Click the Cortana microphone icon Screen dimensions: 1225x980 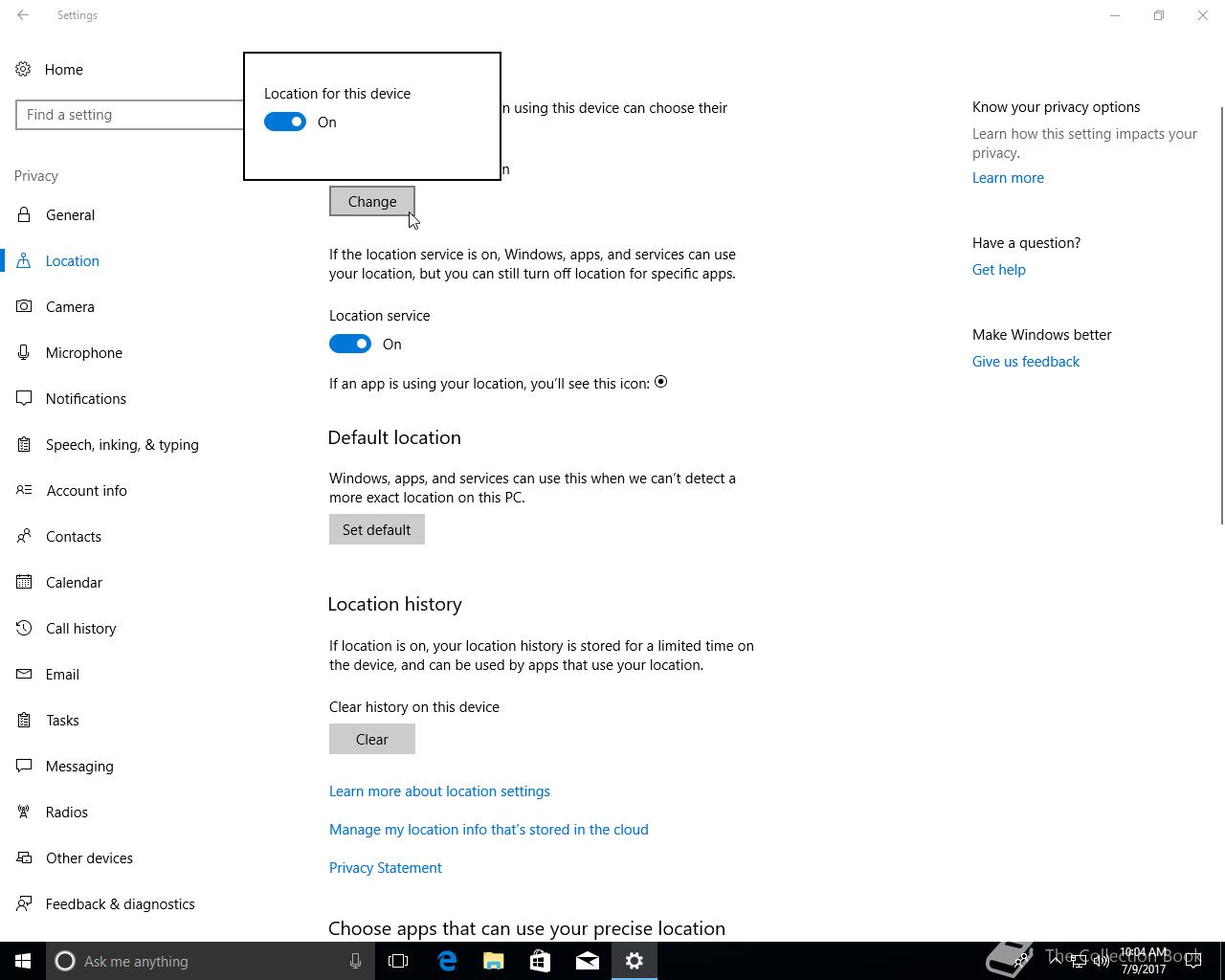point(355,961)
